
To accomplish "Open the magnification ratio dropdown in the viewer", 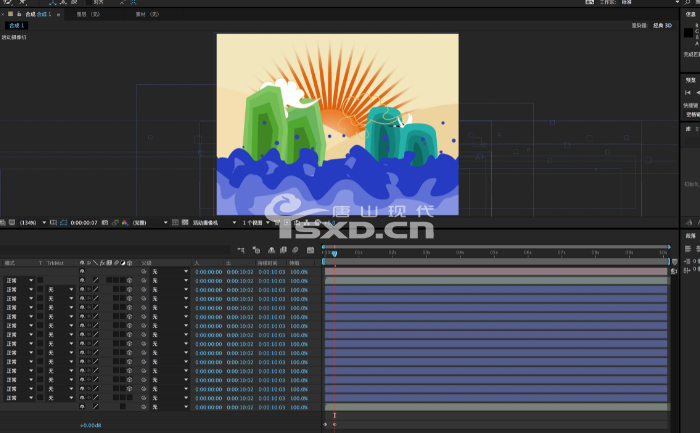I will point(33,222).
